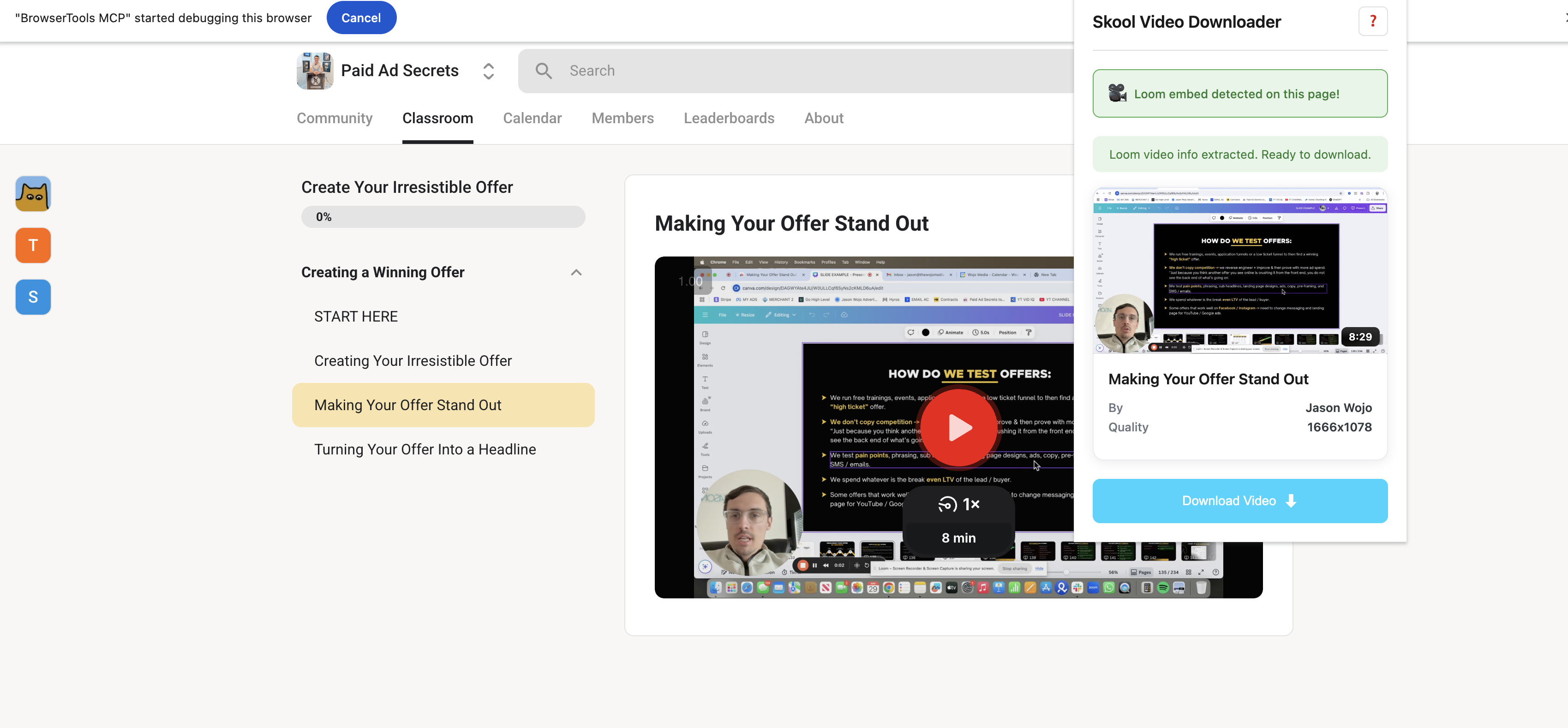Click the 1x playback speed control

(959, 504)
